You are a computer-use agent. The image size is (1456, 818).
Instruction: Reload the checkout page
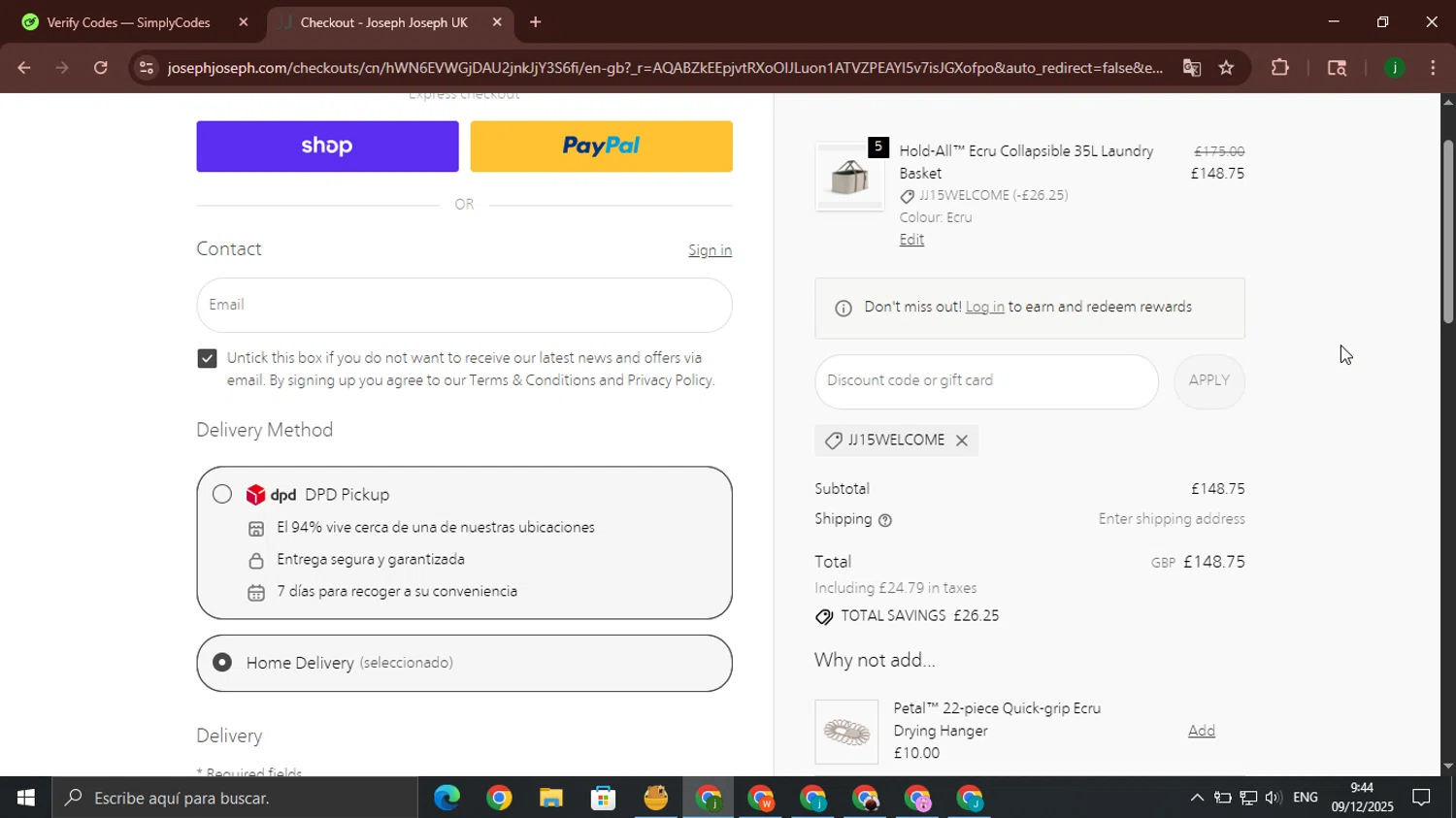point(101,68)
